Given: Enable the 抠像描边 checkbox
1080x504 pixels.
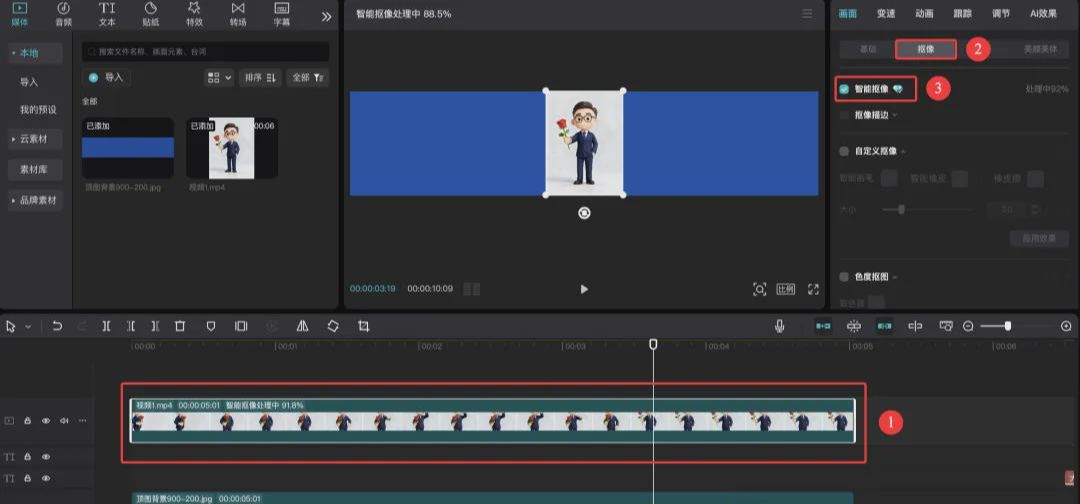Looking at the screenshot, I should click(x=844, y=116).
